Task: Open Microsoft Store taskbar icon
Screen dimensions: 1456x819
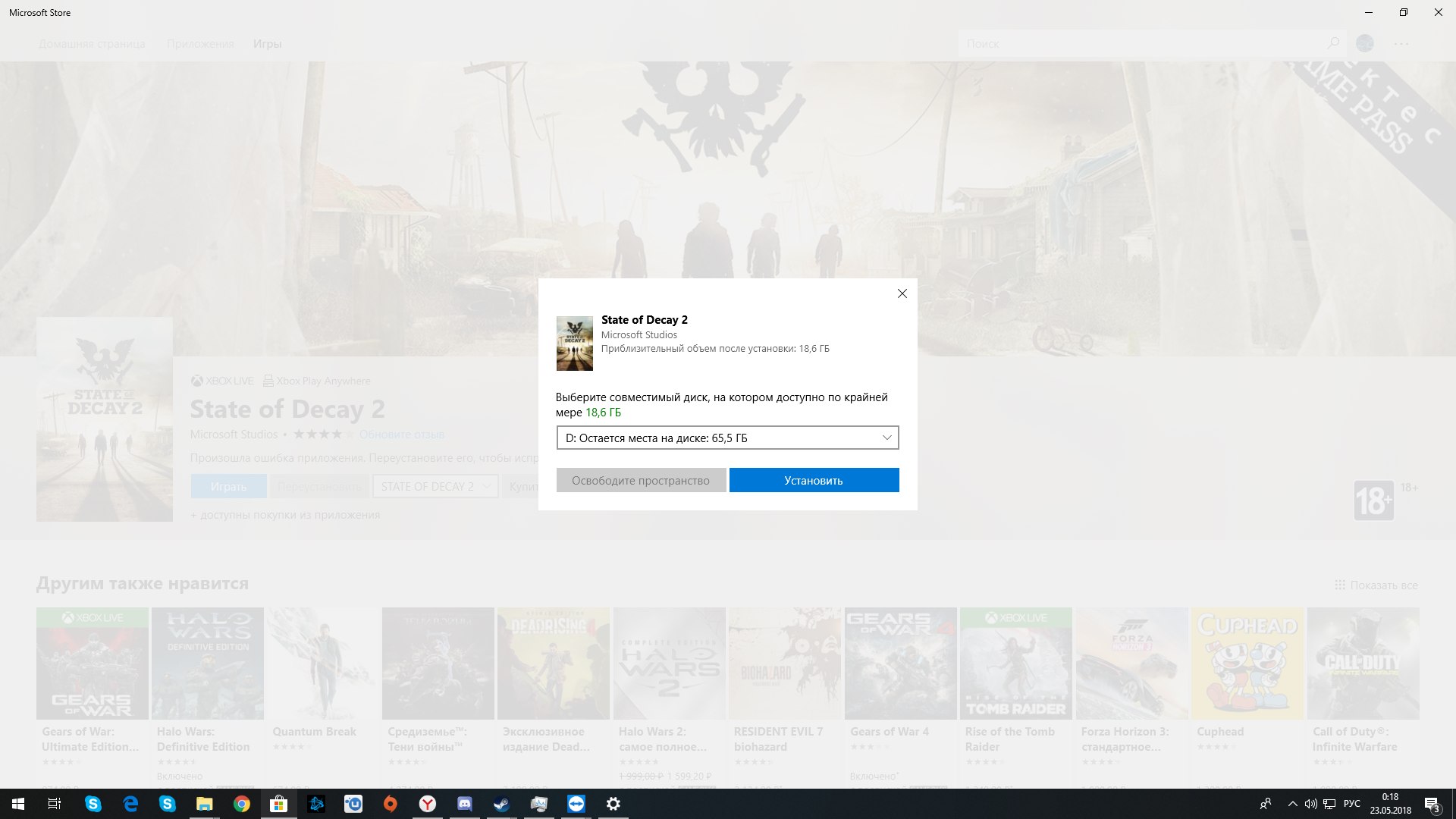Action: pyautogui.click(x=279, y=804)
